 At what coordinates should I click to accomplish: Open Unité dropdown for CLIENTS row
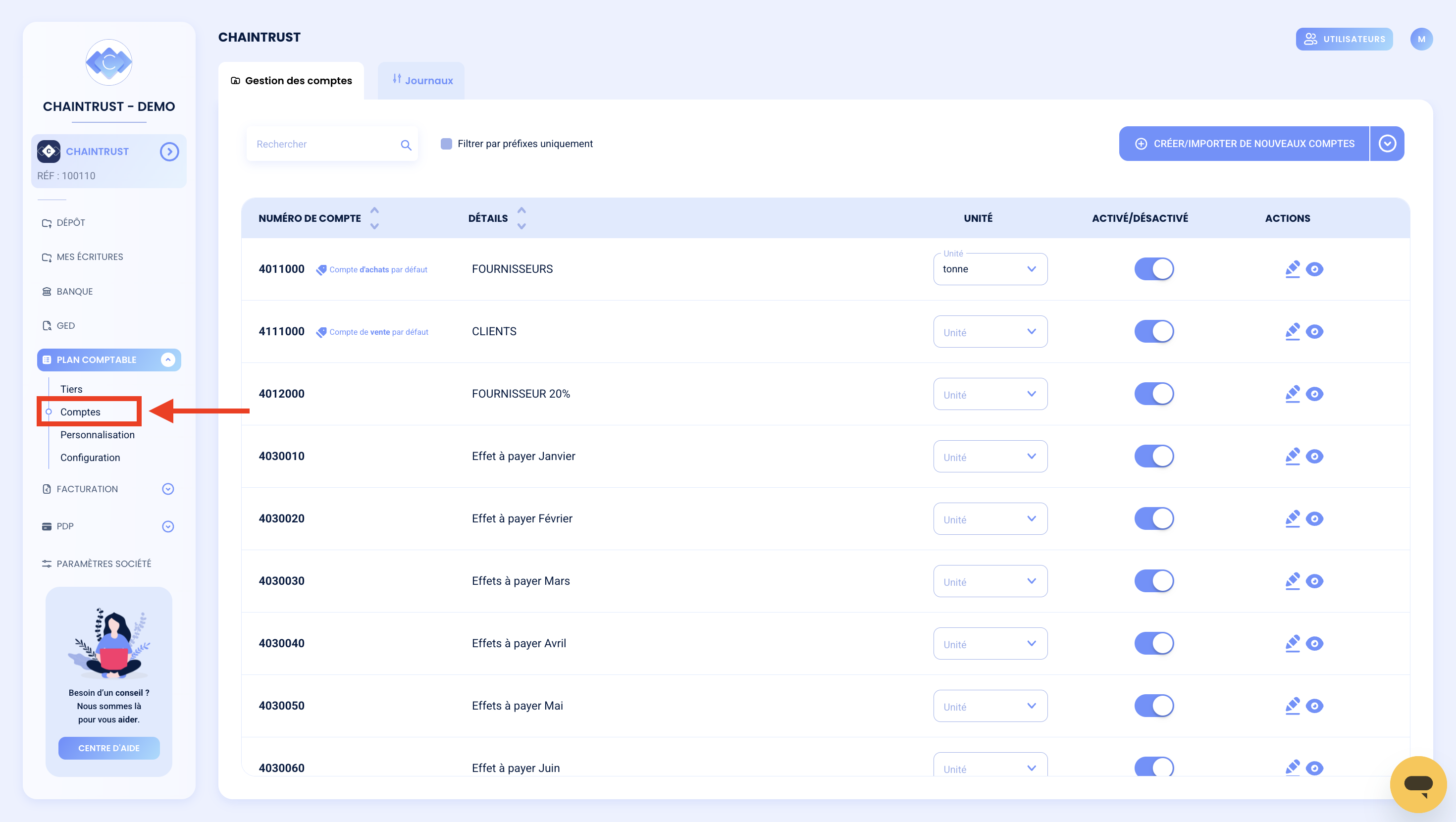pyautogui.click(x=990, y=331)
